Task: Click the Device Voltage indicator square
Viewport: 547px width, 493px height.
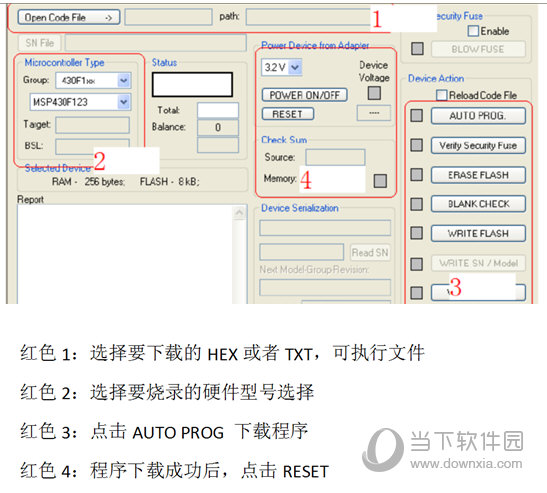Action: point(374,93)
